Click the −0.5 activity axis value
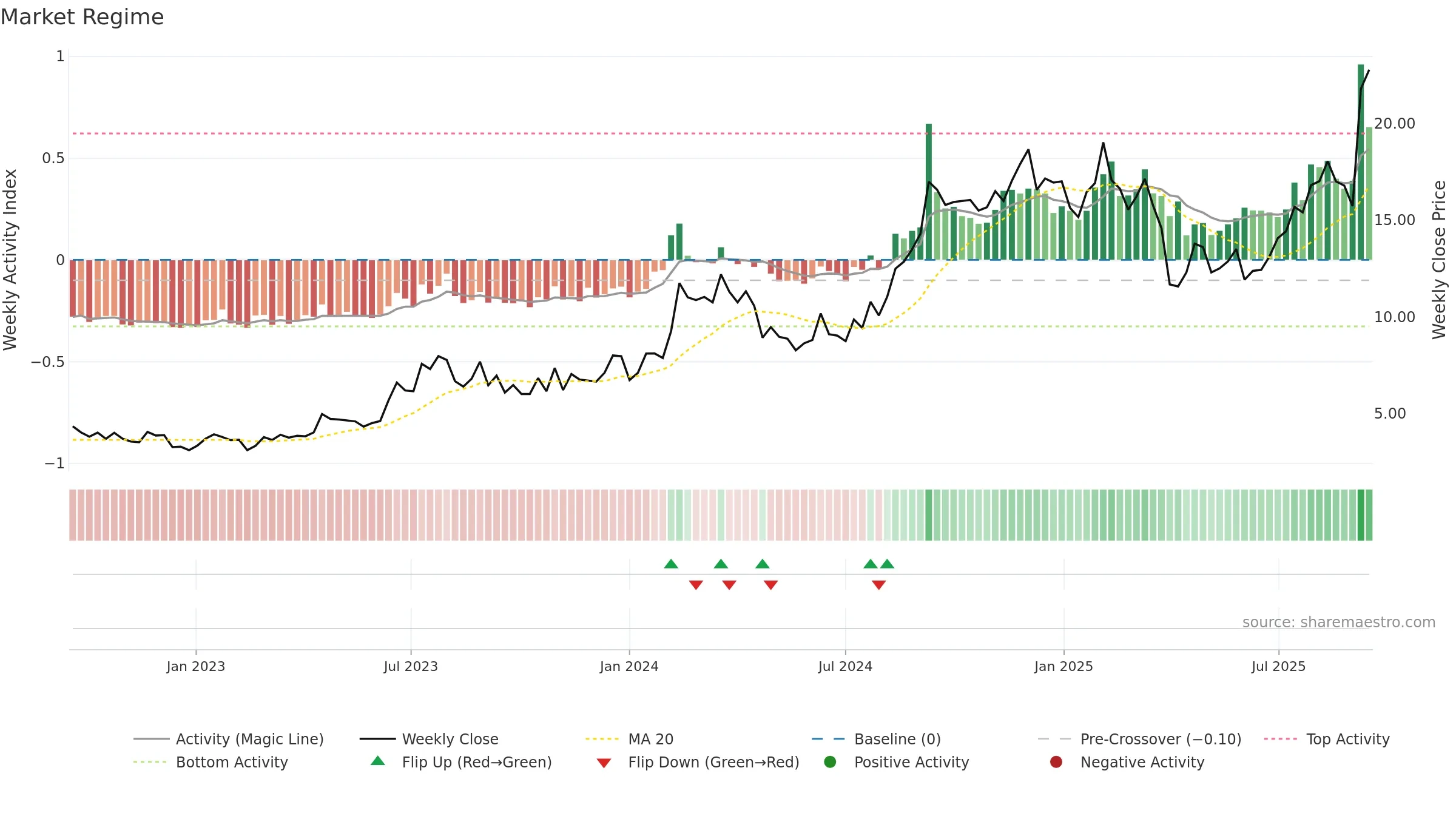The height and width of the screenshot is (819, 1456). (48, 362)
